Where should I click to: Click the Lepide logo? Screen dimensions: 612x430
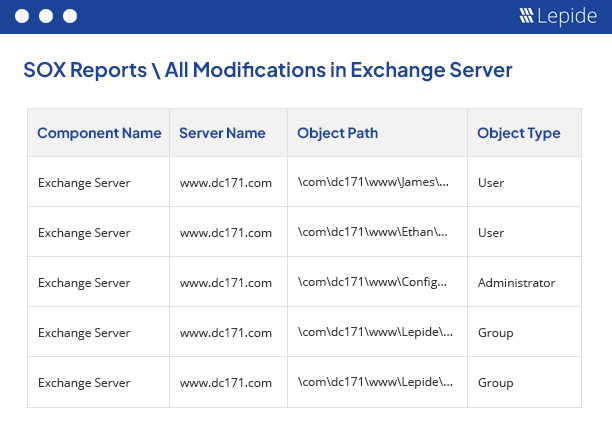558,16
